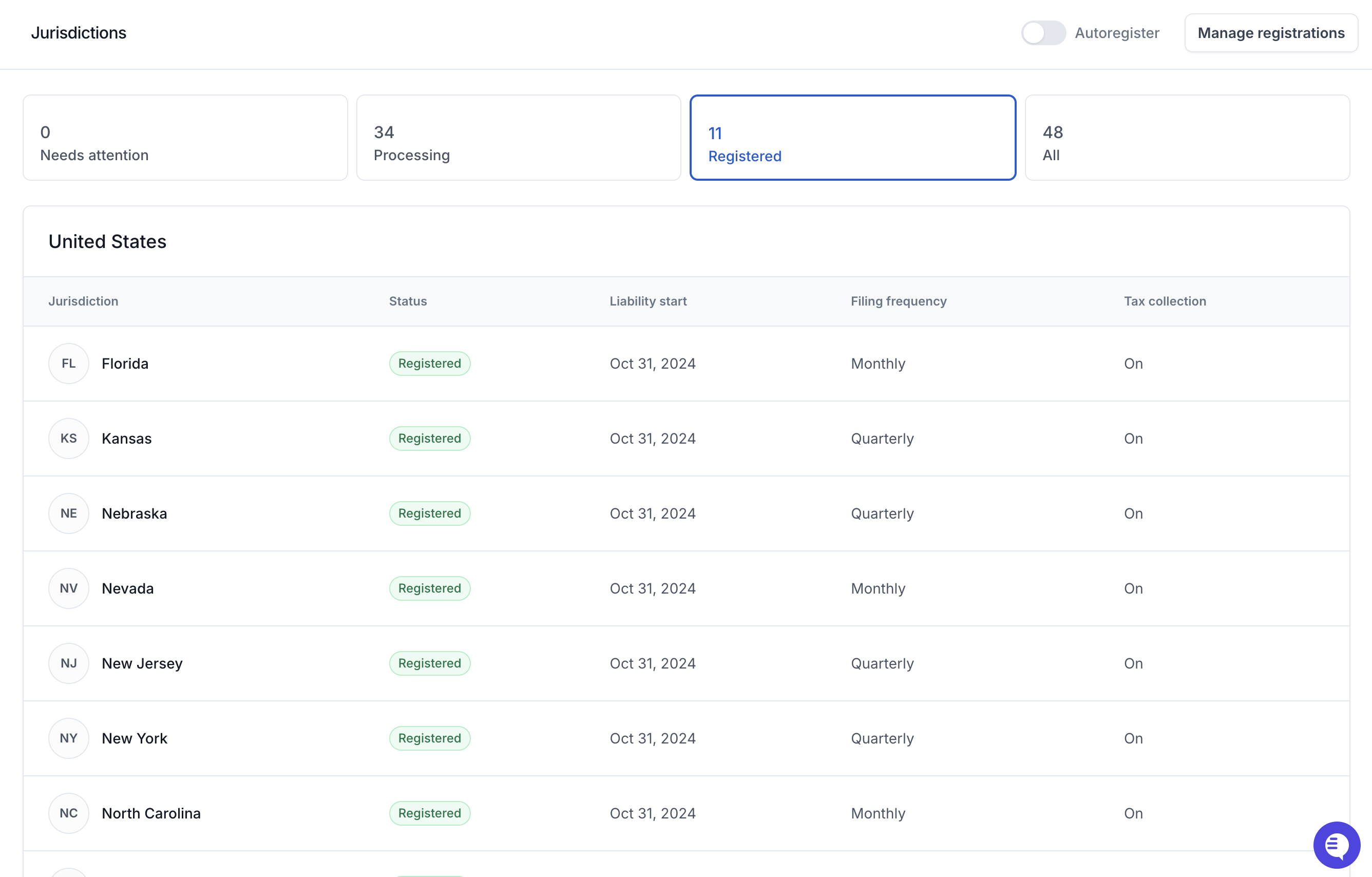
Task: Click Florida's Oct 31, 2024 liability date
Action: pos(653,364)
